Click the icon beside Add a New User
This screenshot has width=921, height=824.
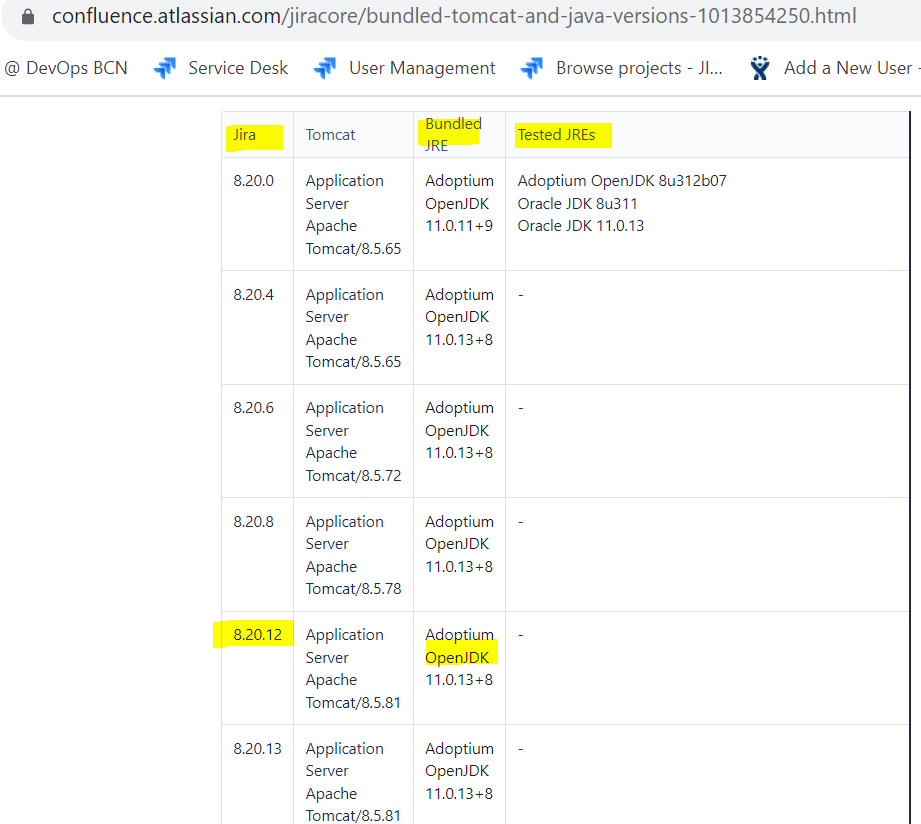point(760,68)
